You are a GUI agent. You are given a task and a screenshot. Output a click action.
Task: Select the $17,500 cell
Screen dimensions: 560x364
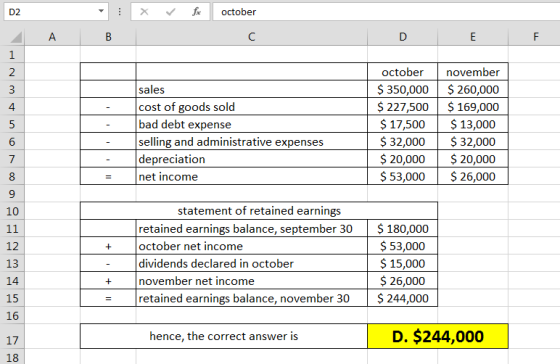coord(402,124)
